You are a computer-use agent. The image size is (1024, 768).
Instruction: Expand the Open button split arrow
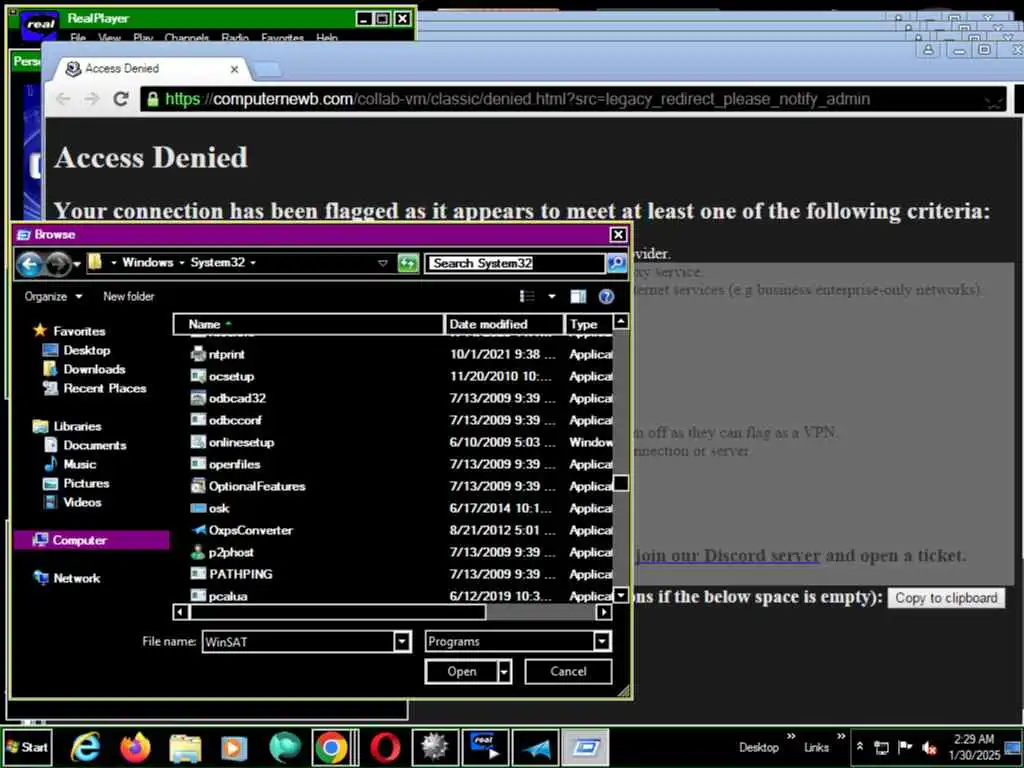coord(504,672)
